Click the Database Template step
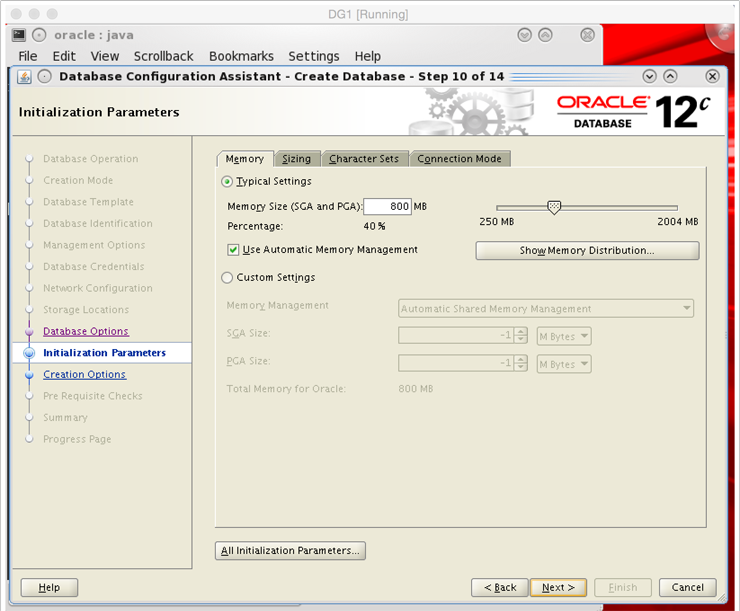Viewport: 740px width, 611px height. pyautogui.click(x=88, y=202)
